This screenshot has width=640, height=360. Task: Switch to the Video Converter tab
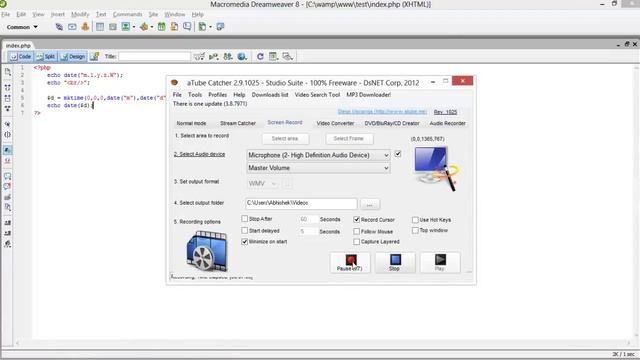pos(335,123)
